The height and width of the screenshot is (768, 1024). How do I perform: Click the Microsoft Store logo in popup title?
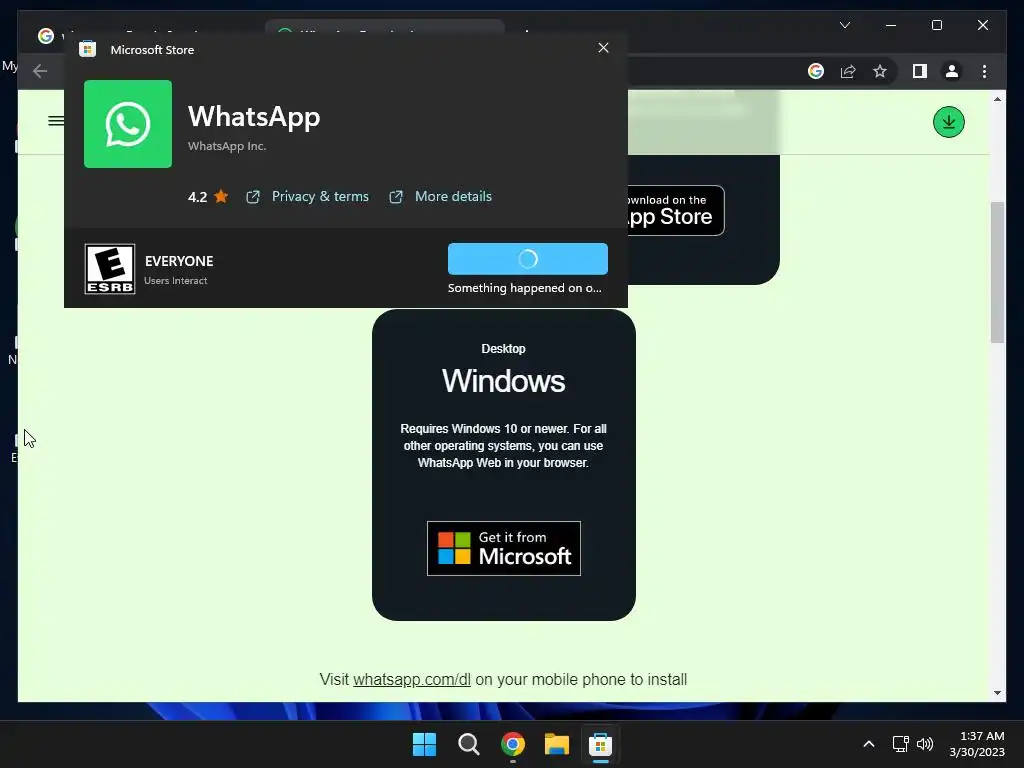(x=88, y=50)
